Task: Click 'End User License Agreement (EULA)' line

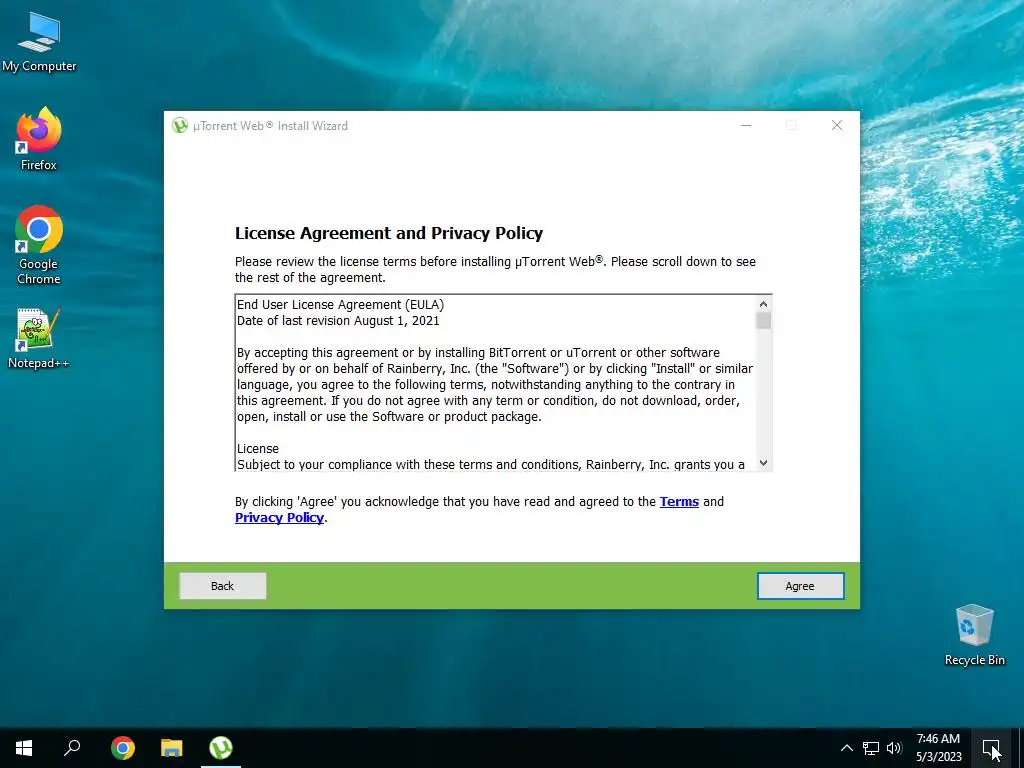Action: [340, 304]
